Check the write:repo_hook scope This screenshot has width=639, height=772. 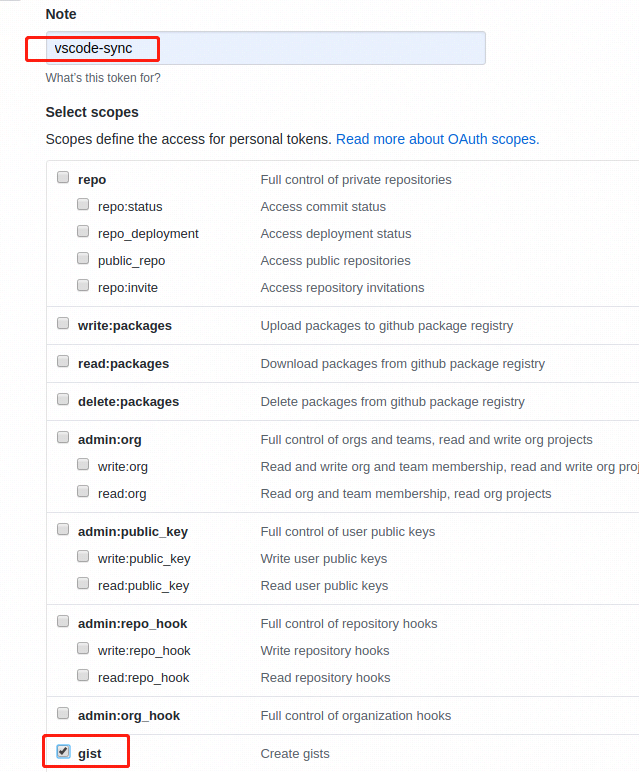(x=83, y=649)
